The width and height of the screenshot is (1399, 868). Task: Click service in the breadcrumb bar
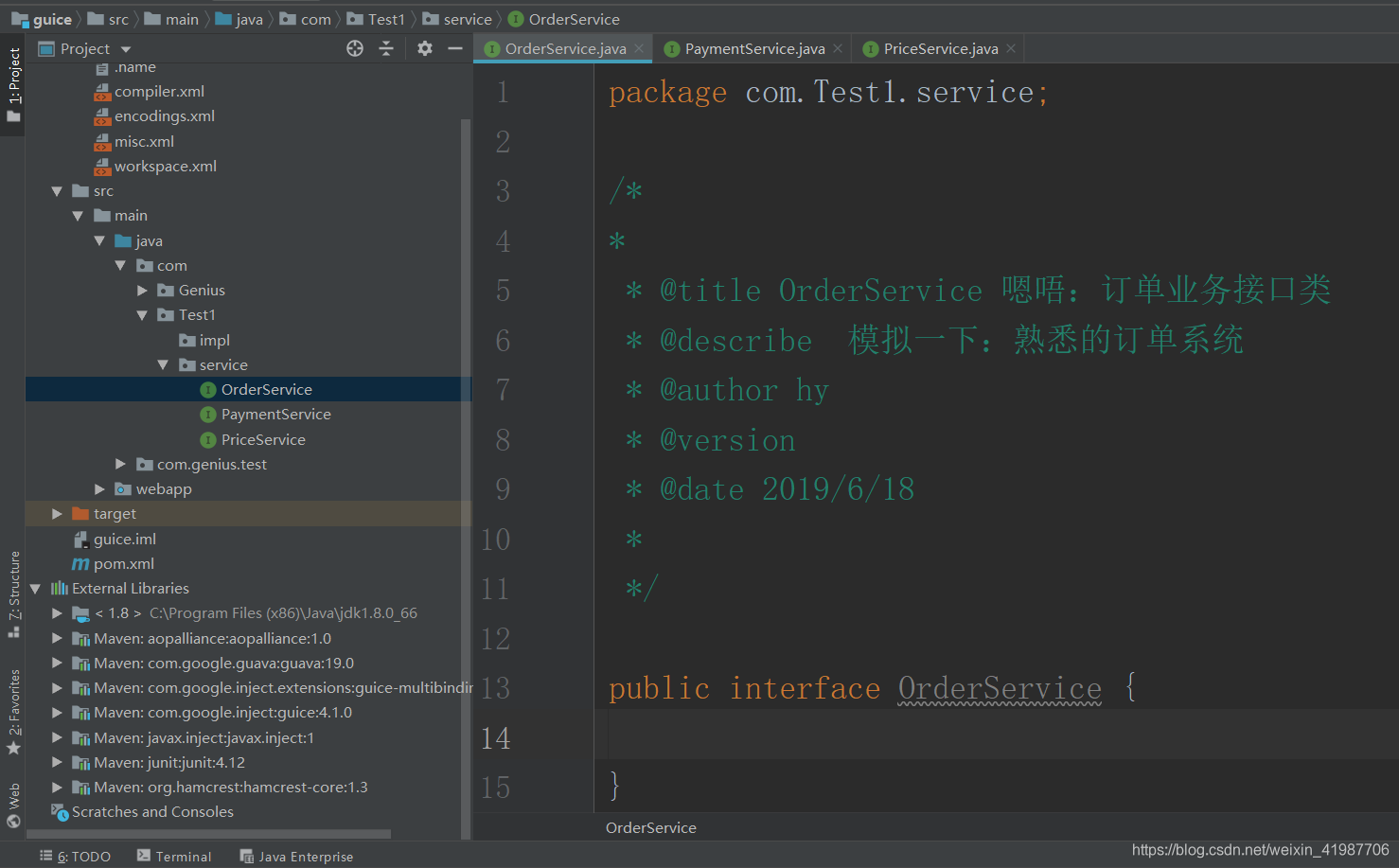pyautogui.click(x=457, y=19)
